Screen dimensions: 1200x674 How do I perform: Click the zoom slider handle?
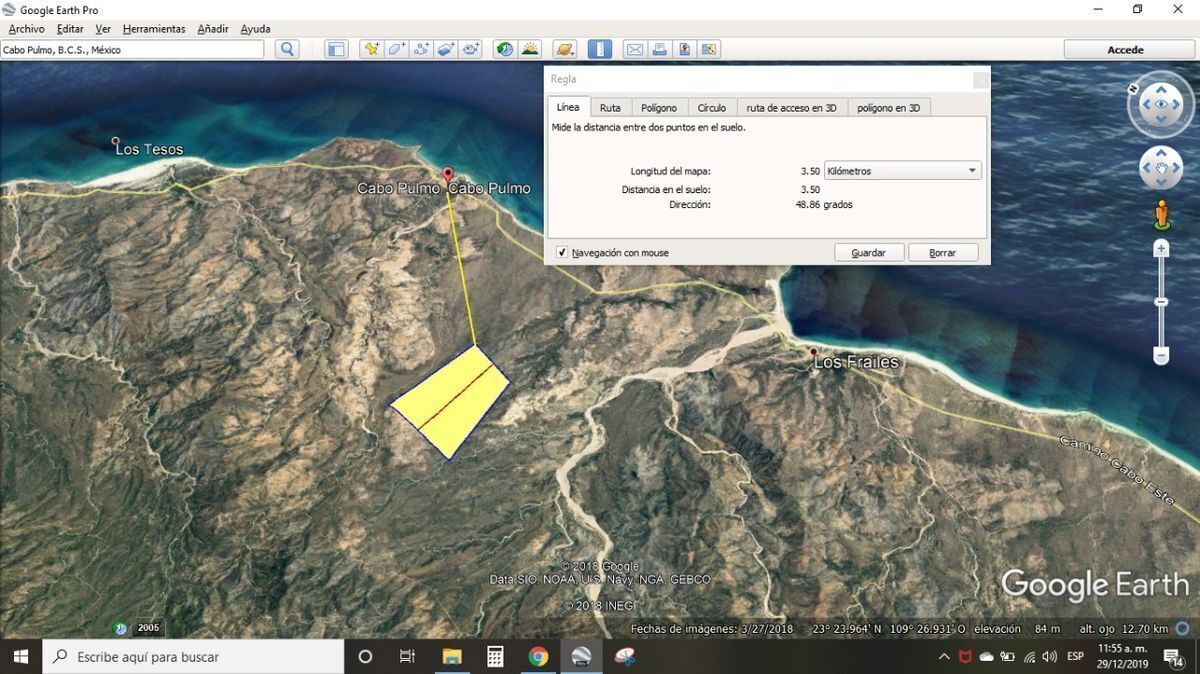click(x=1161, y=302)
